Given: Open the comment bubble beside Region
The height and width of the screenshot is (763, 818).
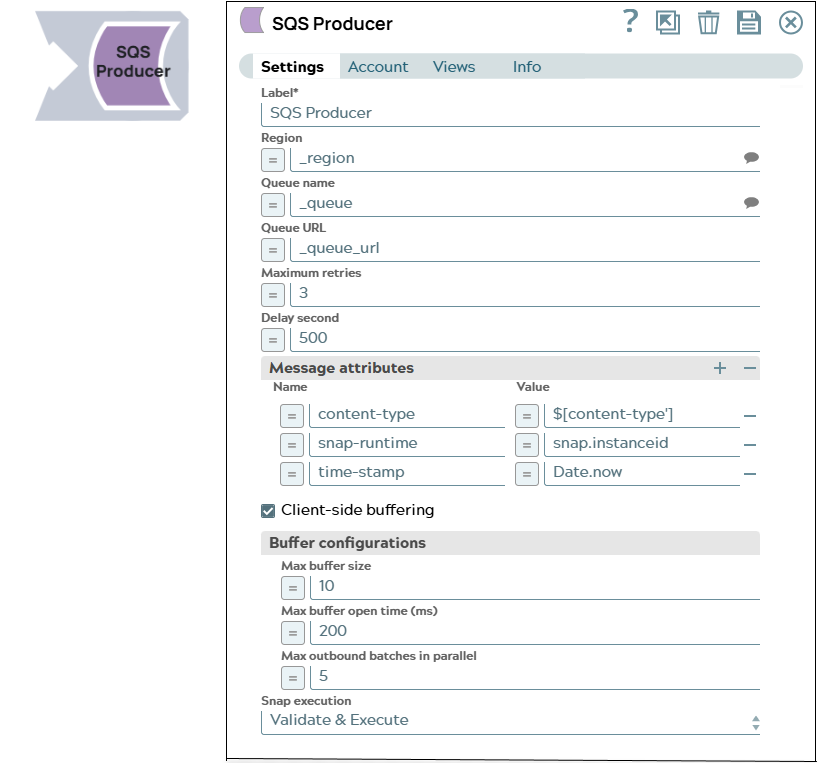Looking at the screenshot, I should tap(751, 158).
